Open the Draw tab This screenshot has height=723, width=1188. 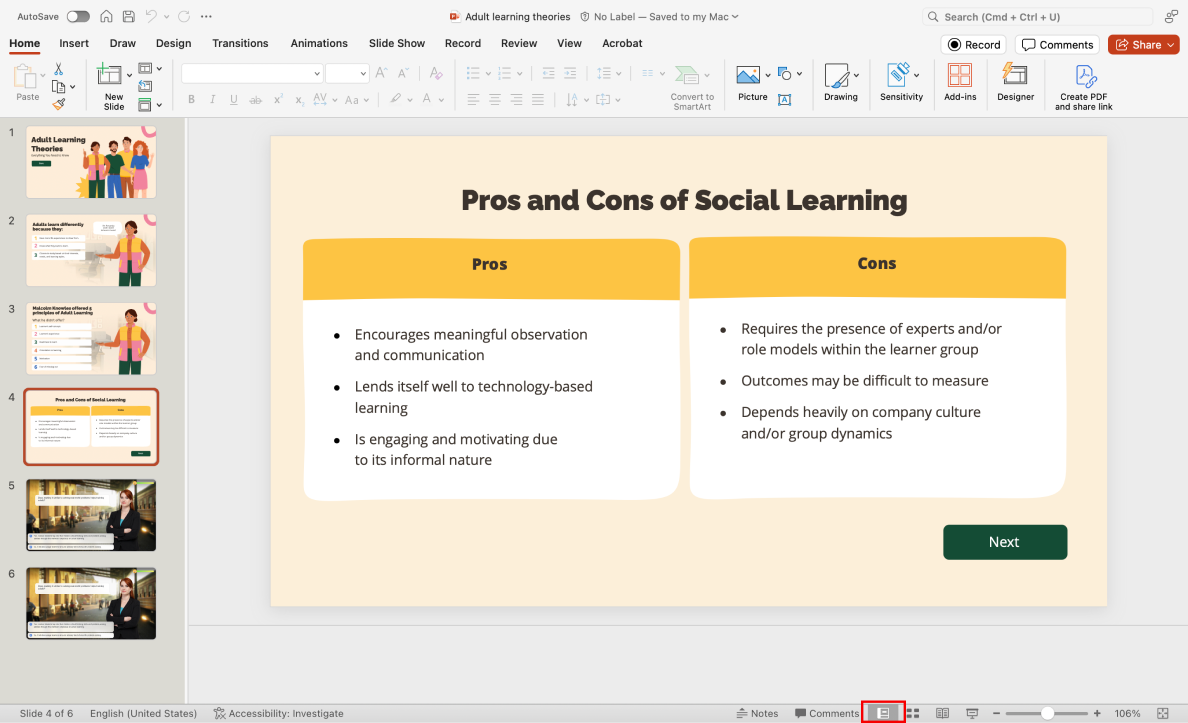(122, 43)
